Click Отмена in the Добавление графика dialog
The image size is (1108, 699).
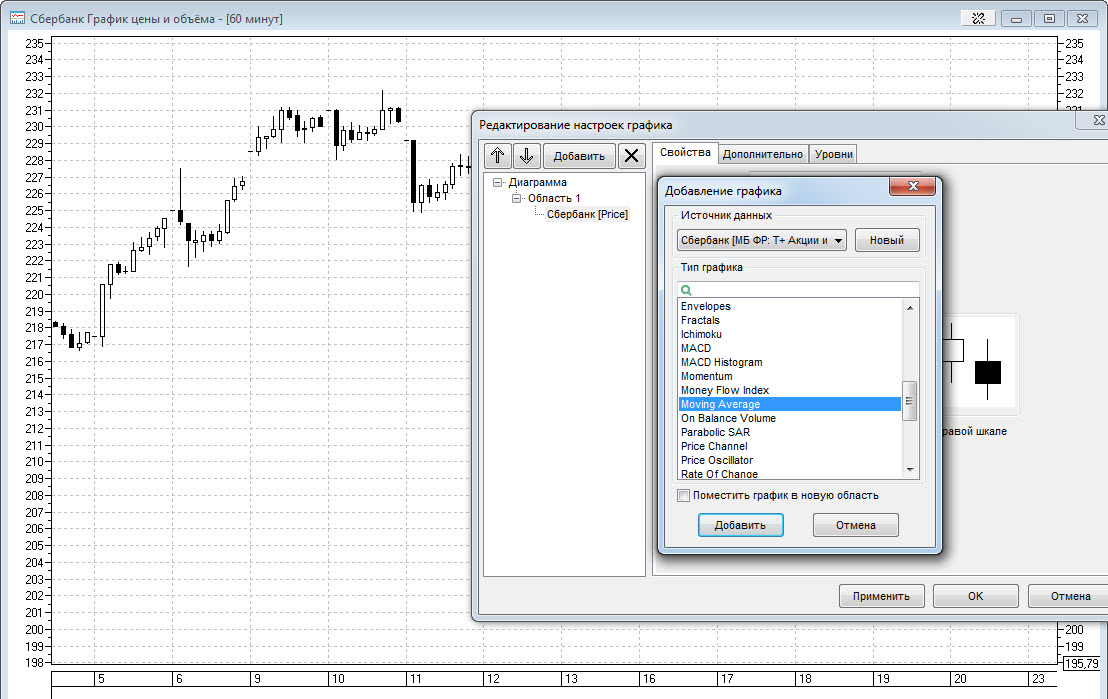pos(856,525)
